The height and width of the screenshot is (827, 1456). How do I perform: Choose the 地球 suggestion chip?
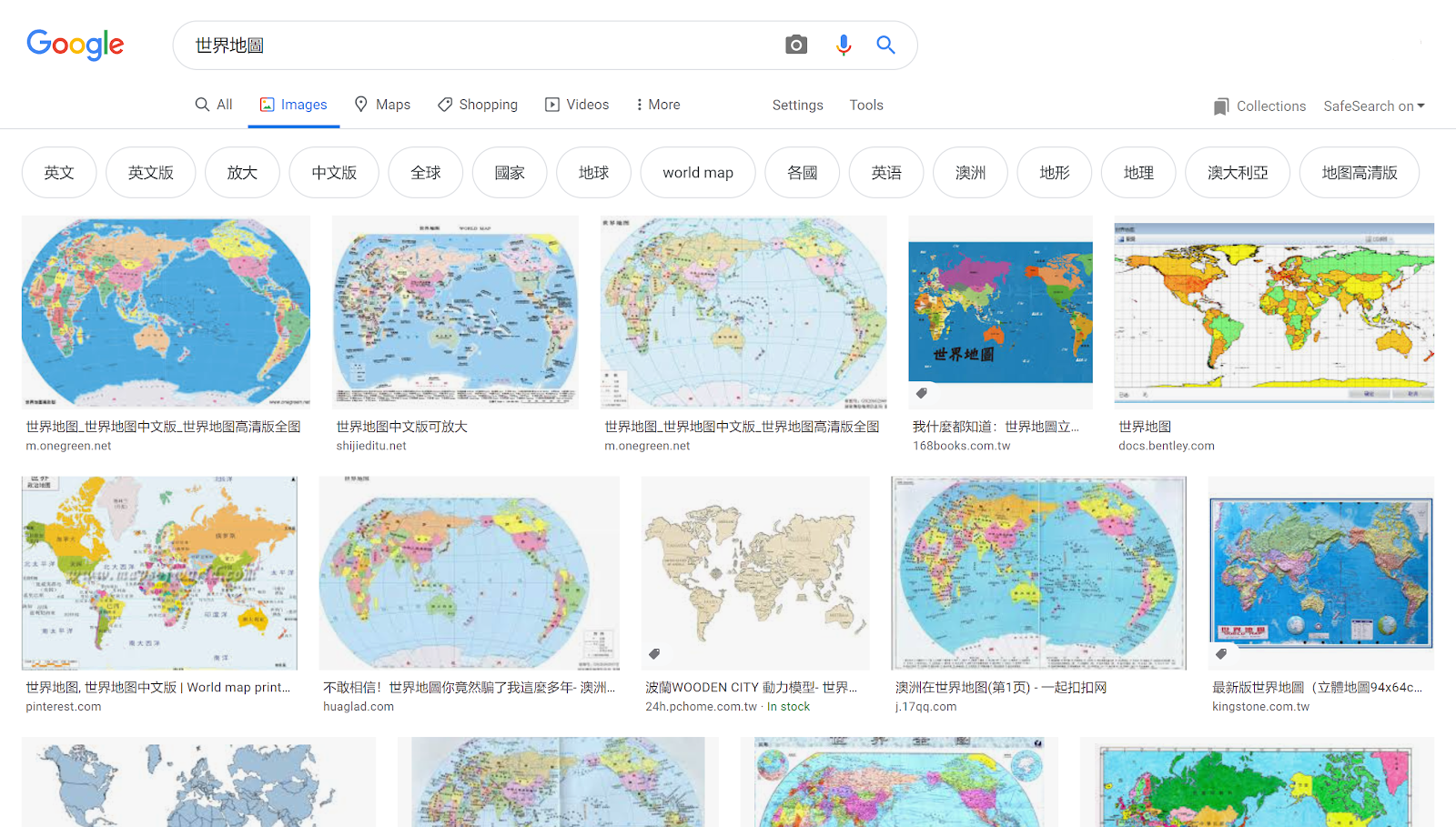(594, 173)
